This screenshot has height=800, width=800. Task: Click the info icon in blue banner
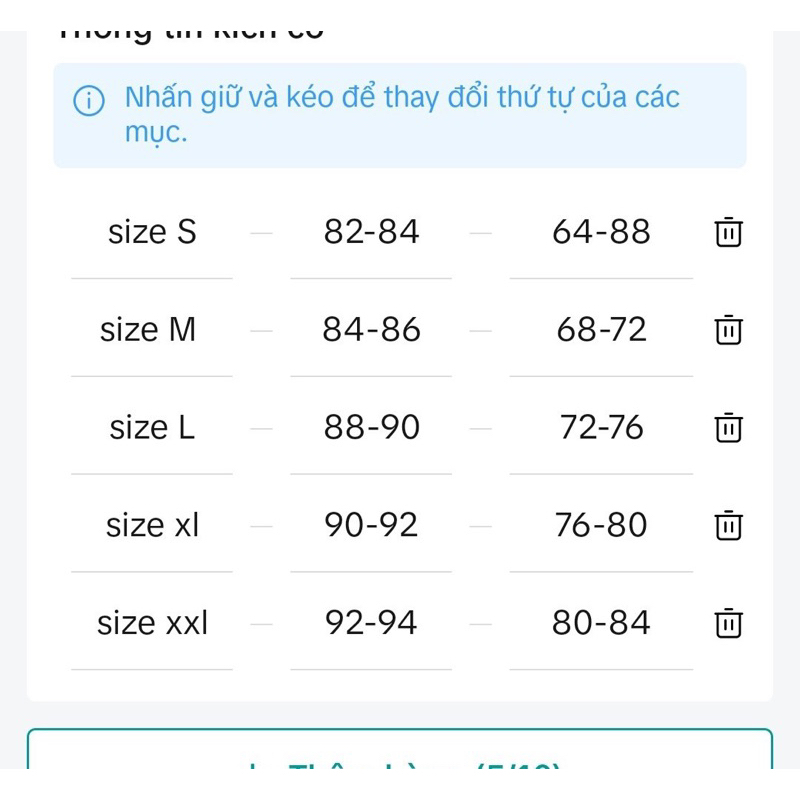[89, 101]
